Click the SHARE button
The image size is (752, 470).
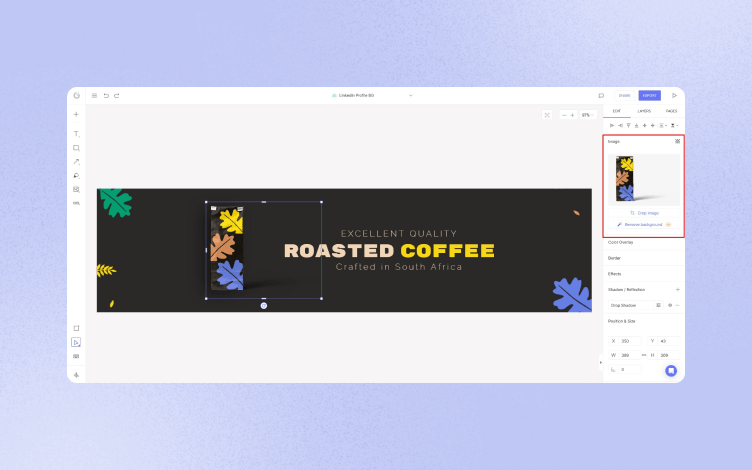point(624,95)
